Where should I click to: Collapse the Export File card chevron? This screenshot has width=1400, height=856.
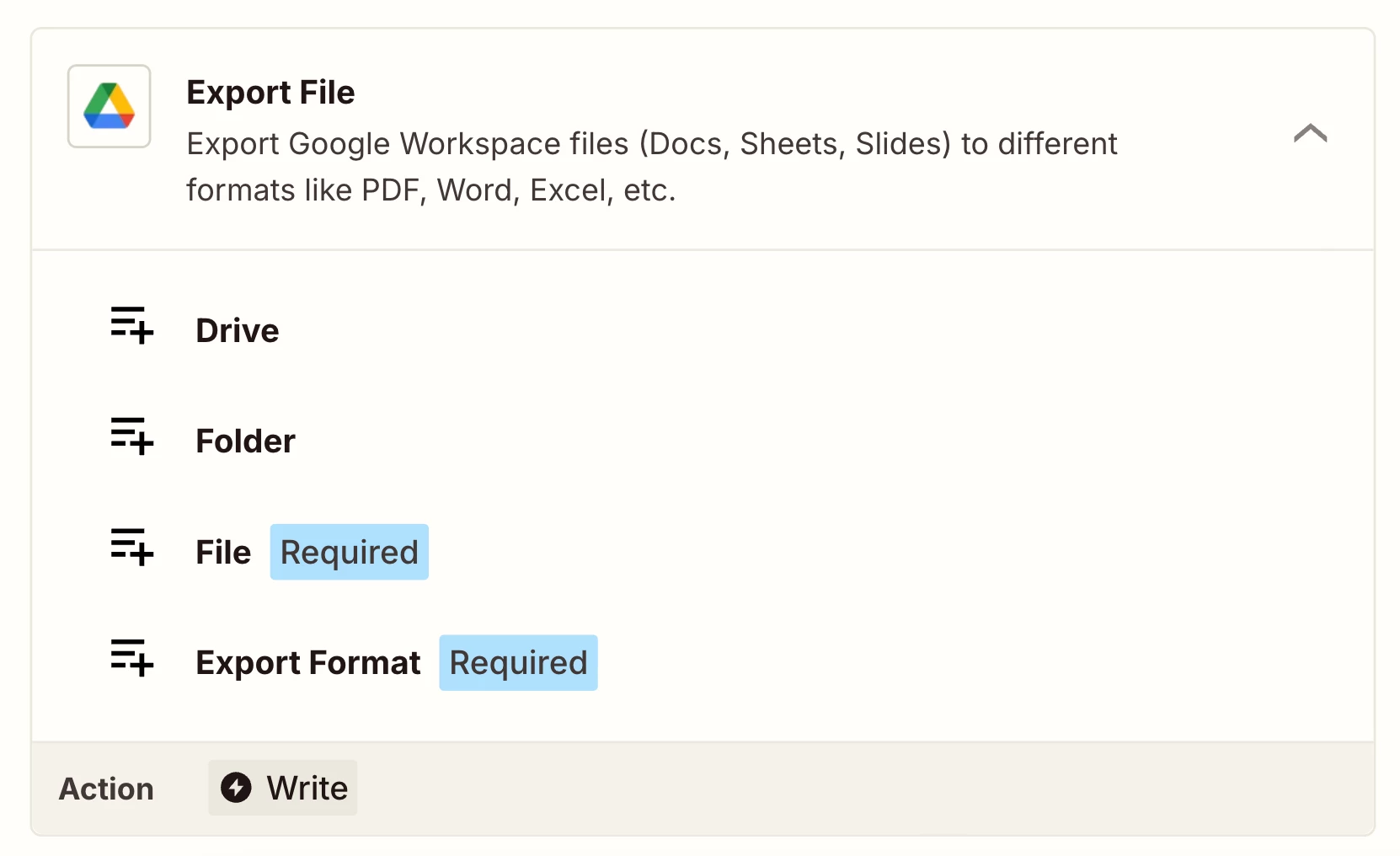click(x=1310, y=133)
